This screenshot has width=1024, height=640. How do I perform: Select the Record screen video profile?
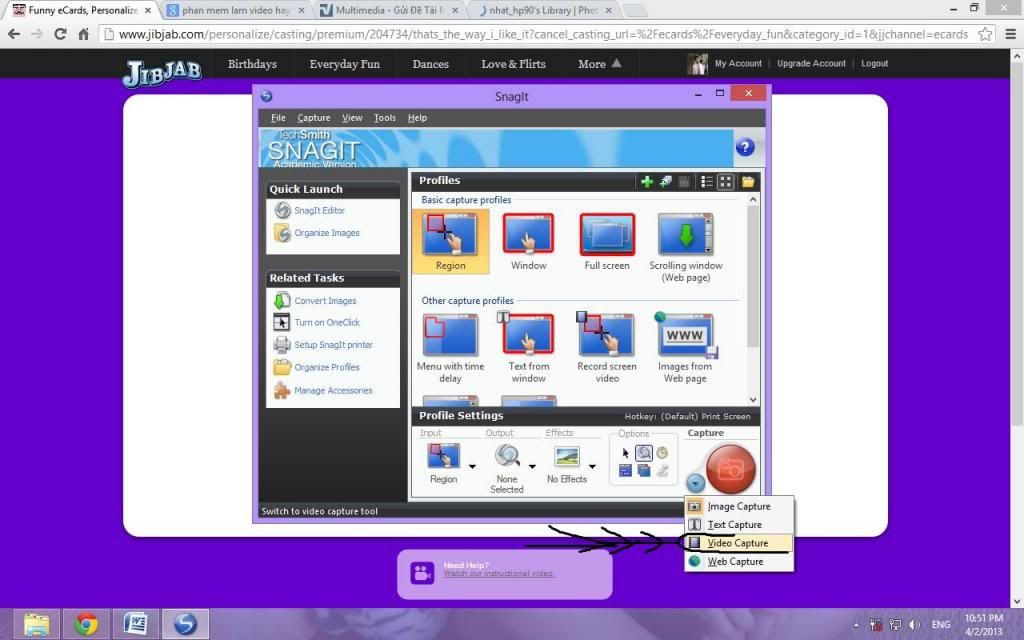tap(607, 347)
